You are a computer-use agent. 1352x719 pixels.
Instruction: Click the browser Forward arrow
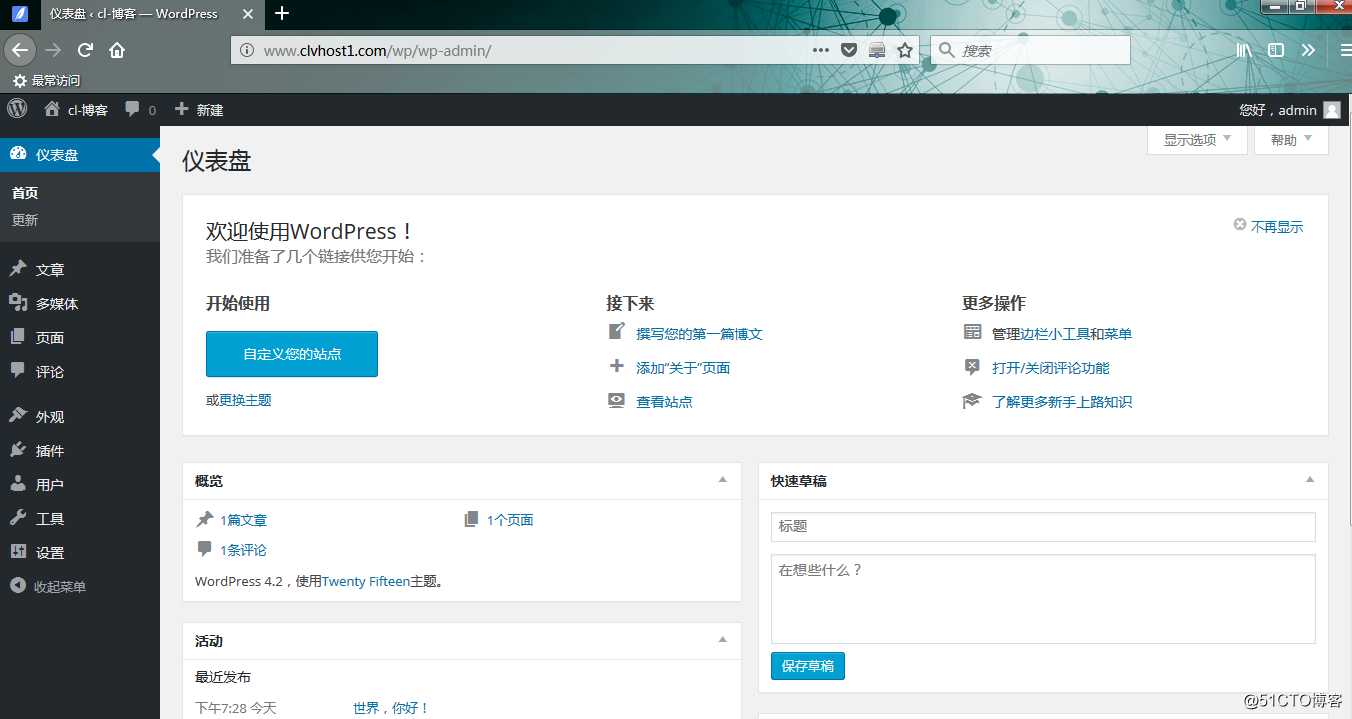[53, 50]
